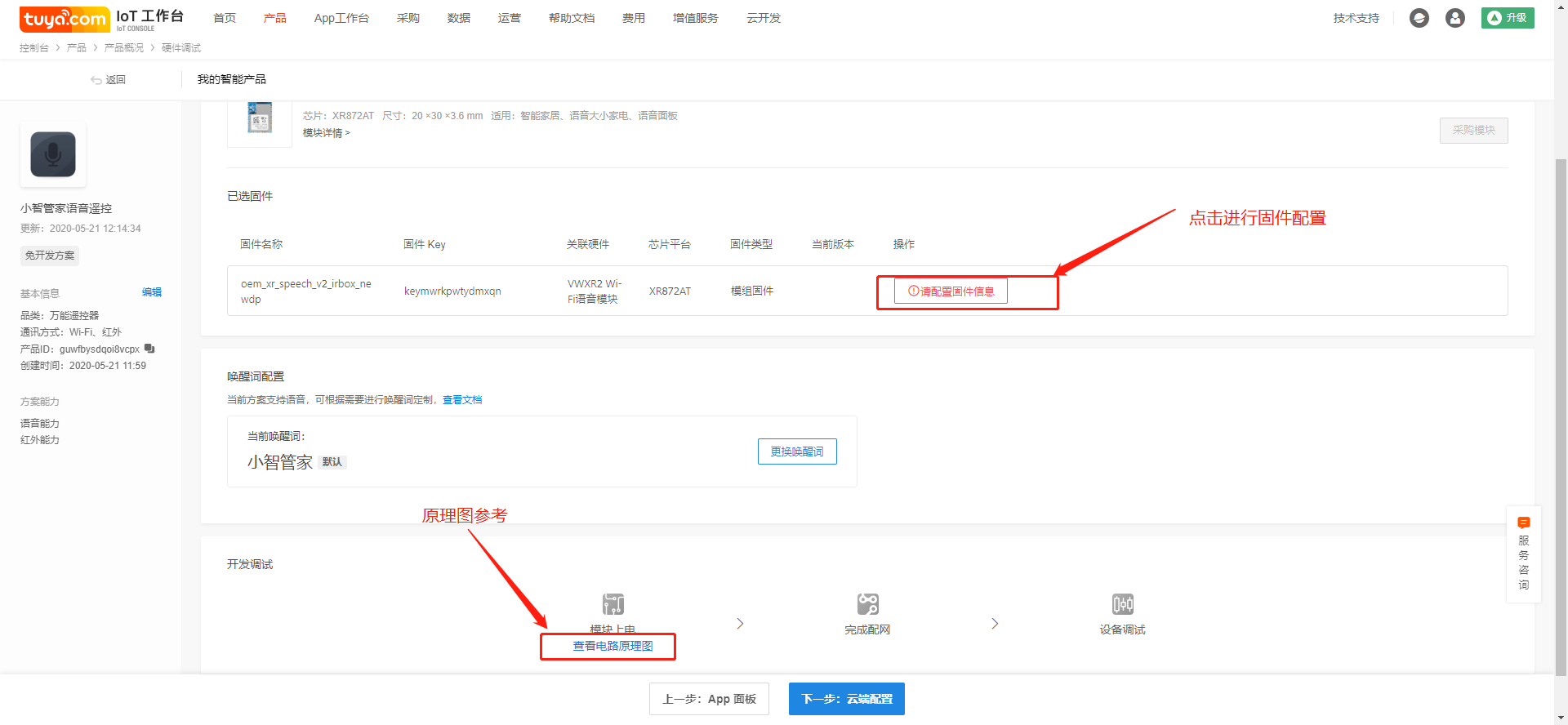Viewport: 1568px width, 725px height.
Task: Open the 产品 menu in top navigation
Action: click(x=274, y=18)
